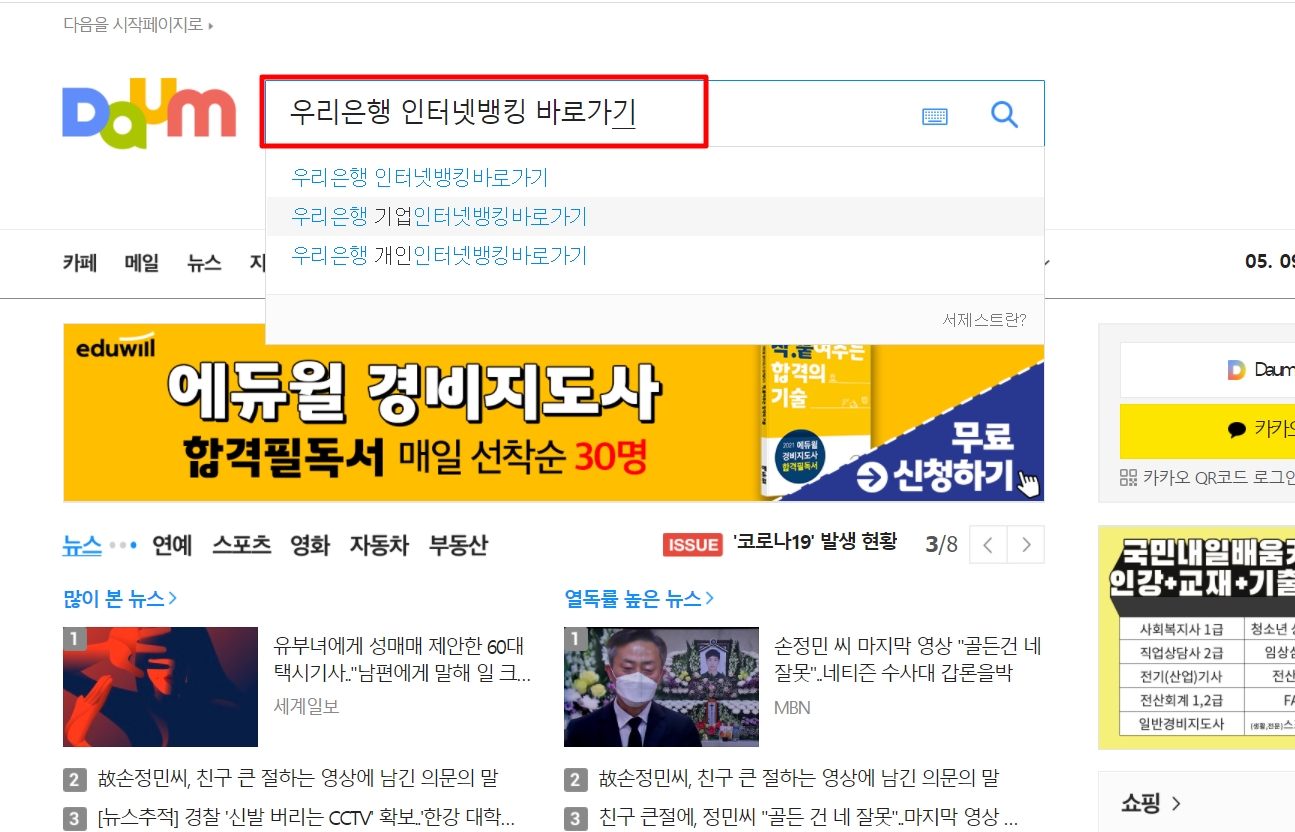Switch to the 자동차 tab
The width and height of the screenshot is (1295, 832).
tap(379, 545)
